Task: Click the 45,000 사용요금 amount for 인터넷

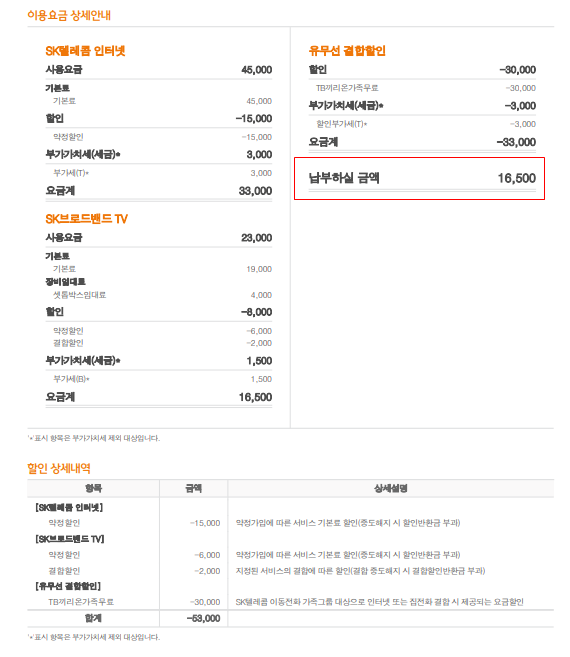Action: click(x=256, y=70)
